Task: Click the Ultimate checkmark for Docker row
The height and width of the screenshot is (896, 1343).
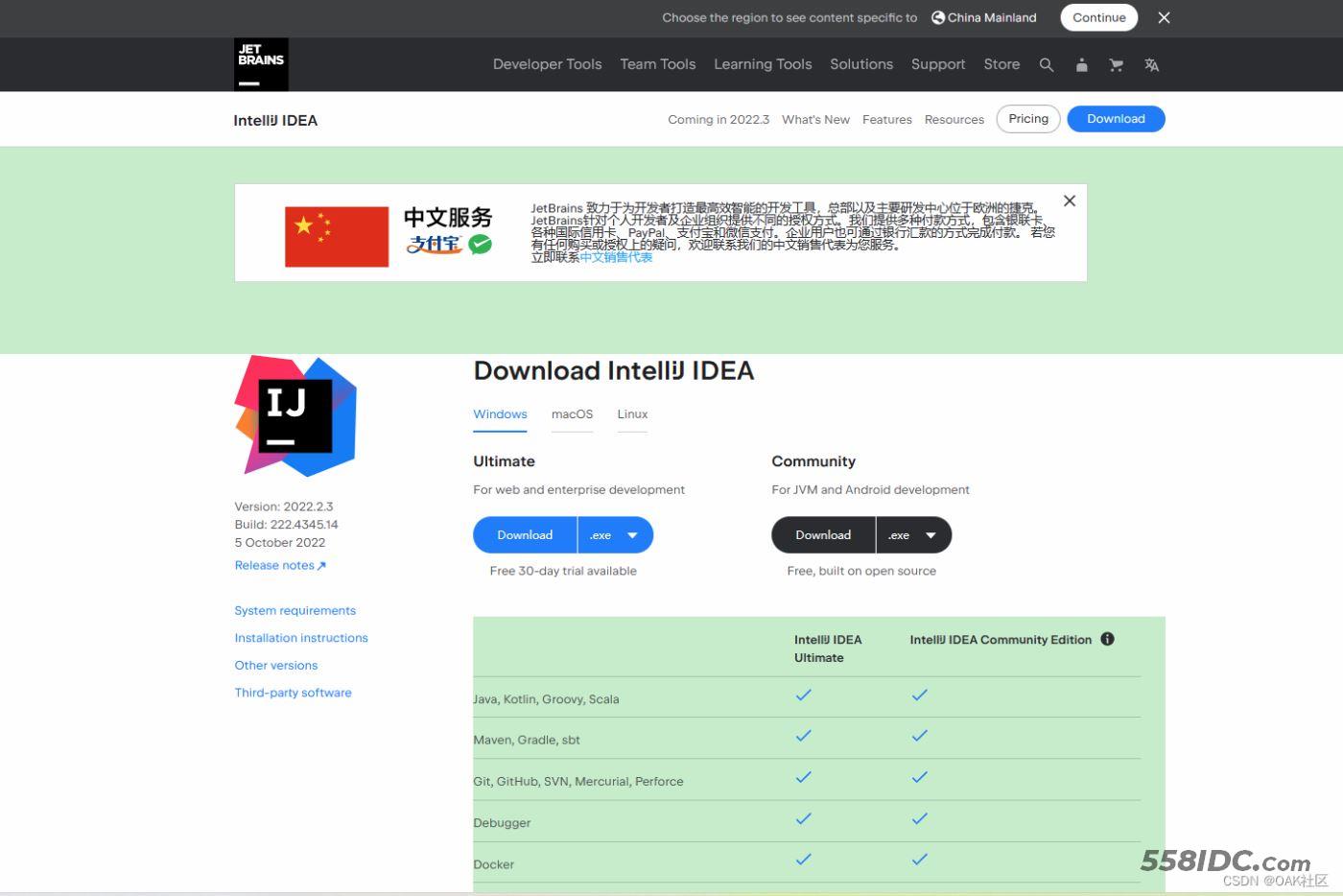Action: pyautogui.click(x=804, y=860)
